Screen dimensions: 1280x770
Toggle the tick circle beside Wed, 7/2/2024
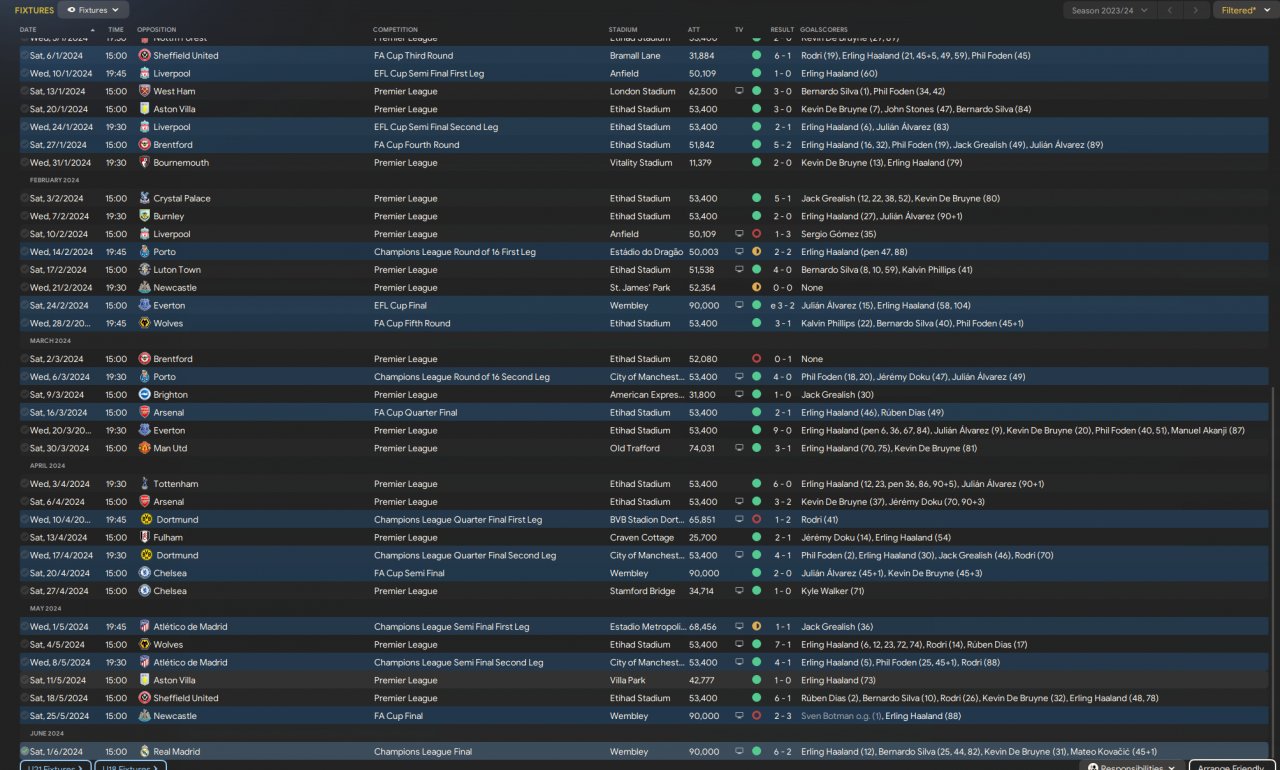[25, 216]
